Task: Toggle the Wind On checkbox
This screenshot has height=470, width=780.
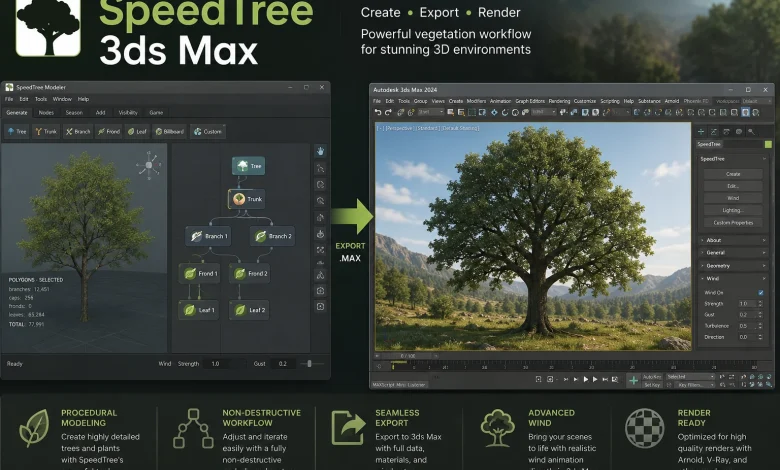Action: pos(761,292)
